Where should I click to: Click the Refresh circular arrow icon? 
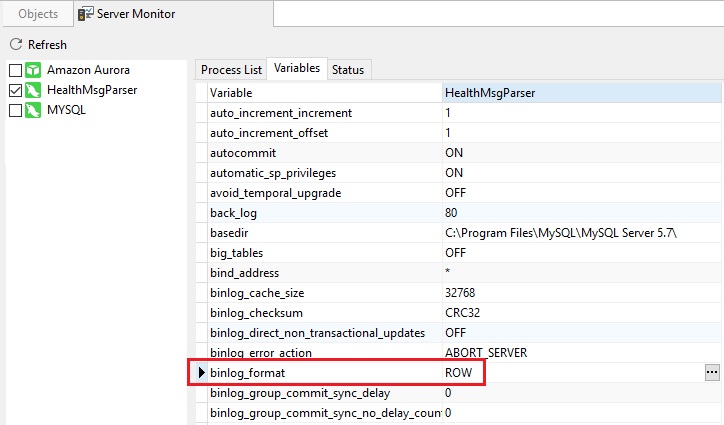click(16, 44)
